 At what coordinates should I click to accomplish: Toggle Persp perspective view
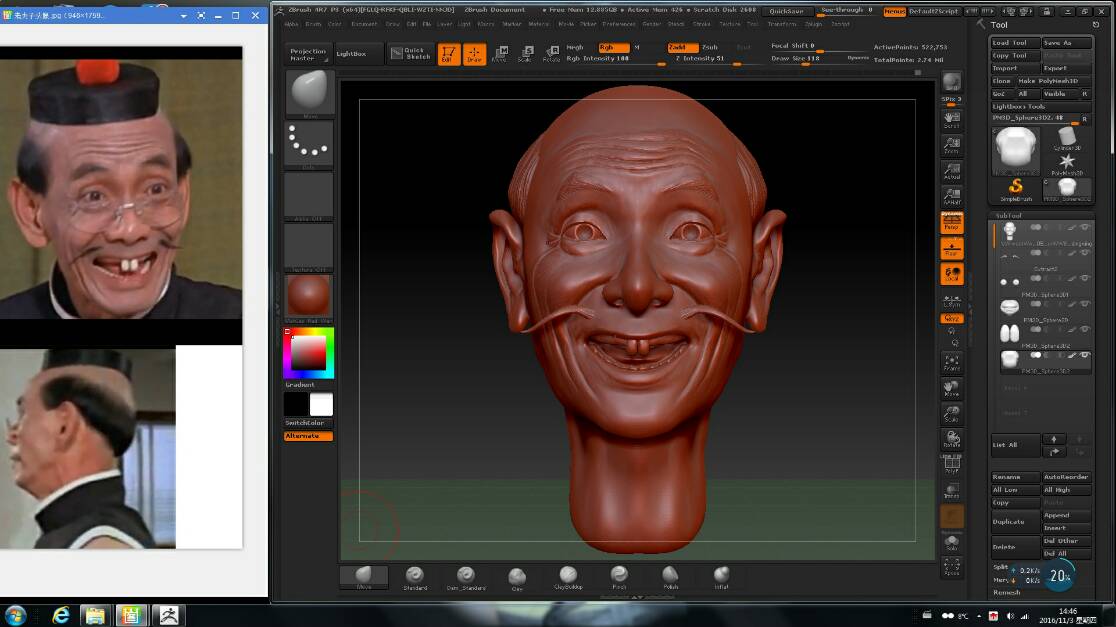(952, 223)
